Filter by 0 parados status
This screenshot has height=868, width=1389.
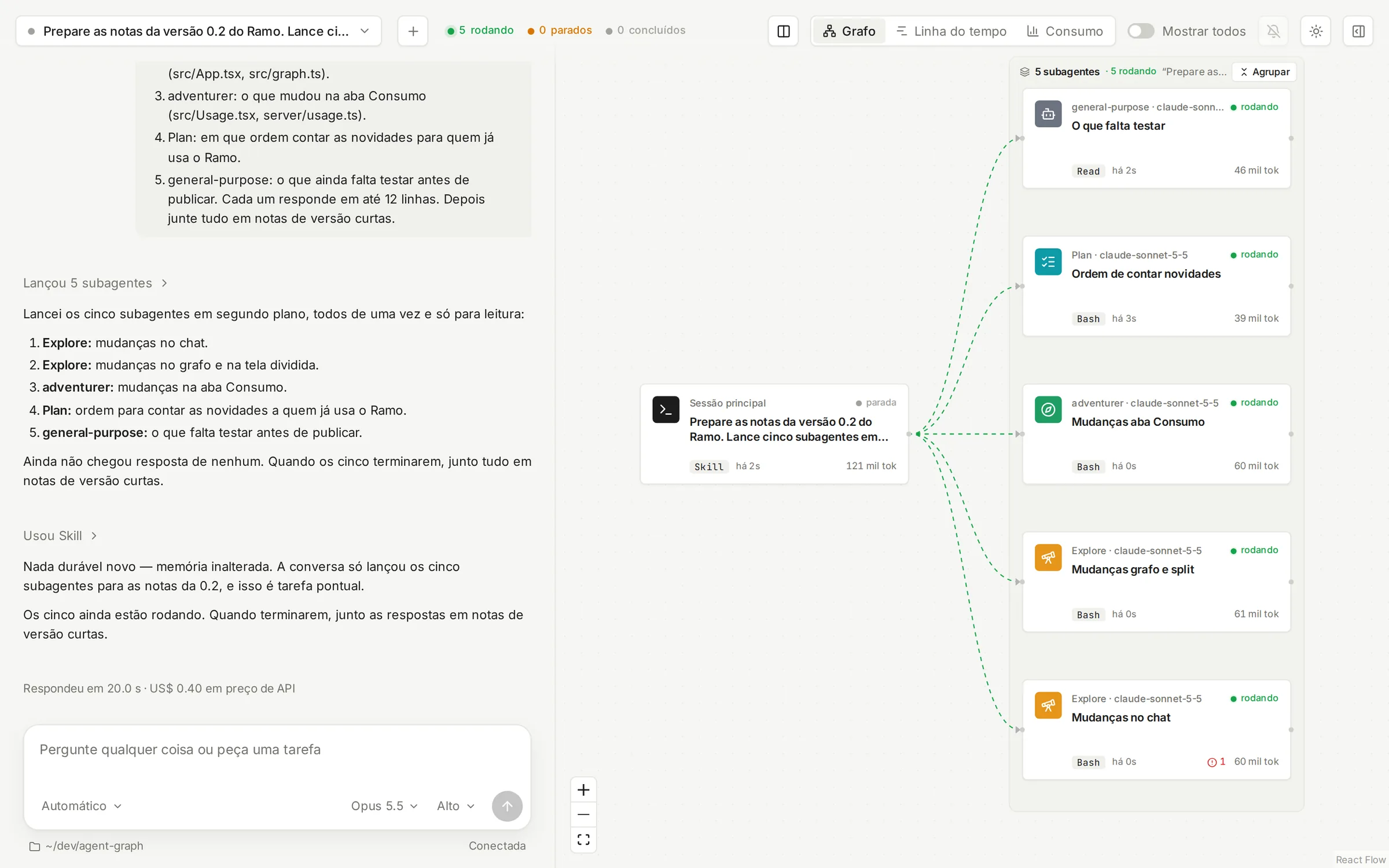pos(560,30)
